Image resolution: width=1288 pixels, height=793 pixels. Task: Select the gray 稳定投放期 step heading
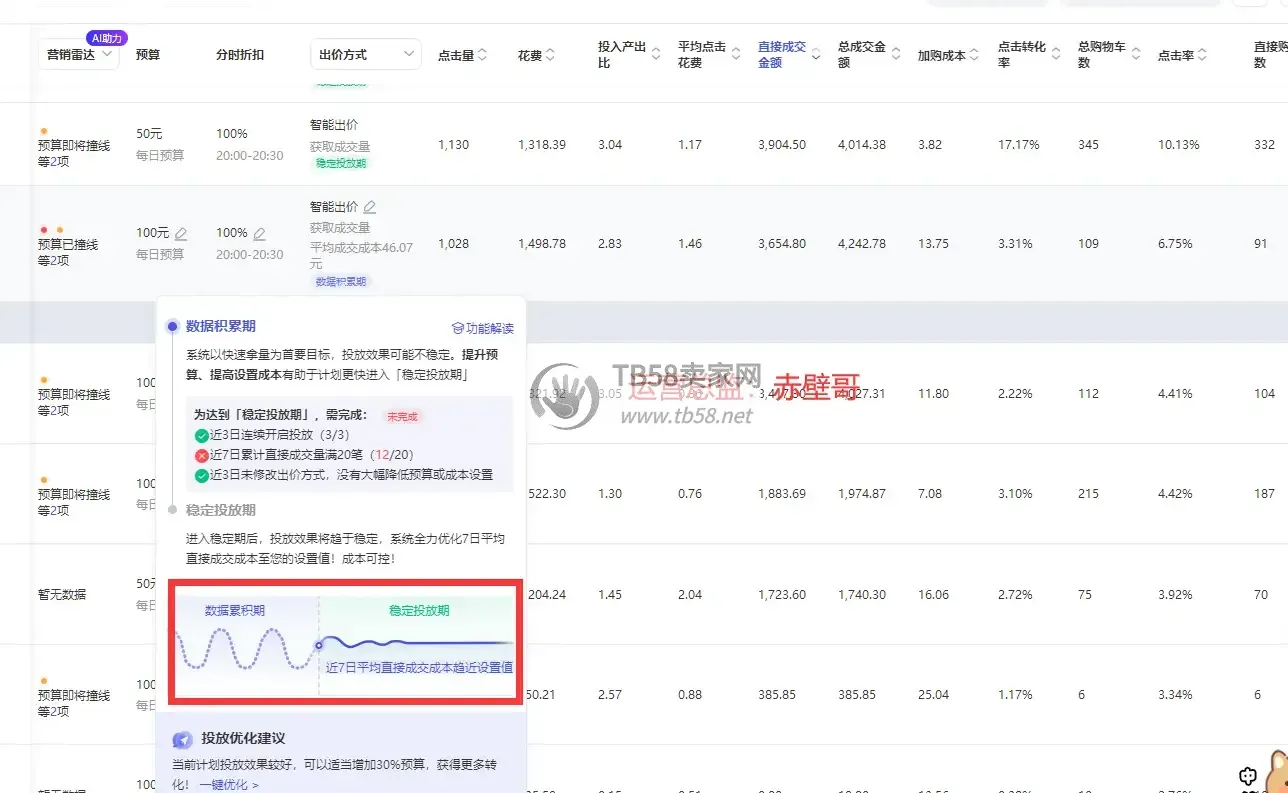point(221,510)
